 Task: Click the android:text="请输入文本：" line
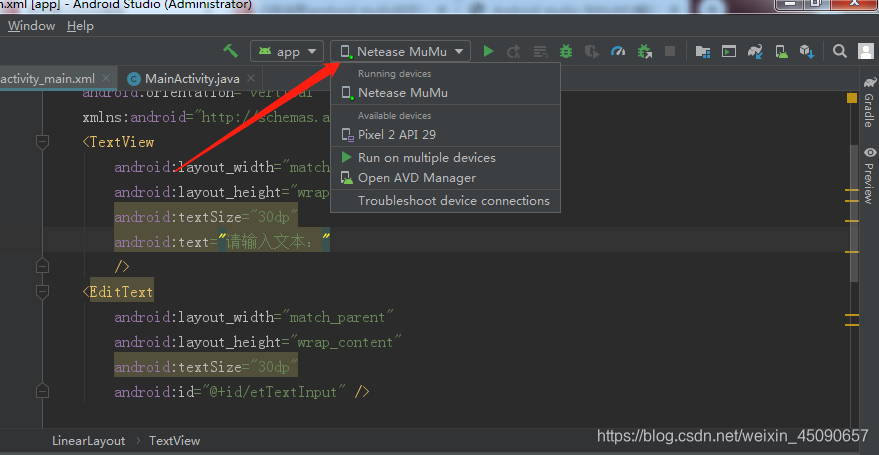coord(223,242)
